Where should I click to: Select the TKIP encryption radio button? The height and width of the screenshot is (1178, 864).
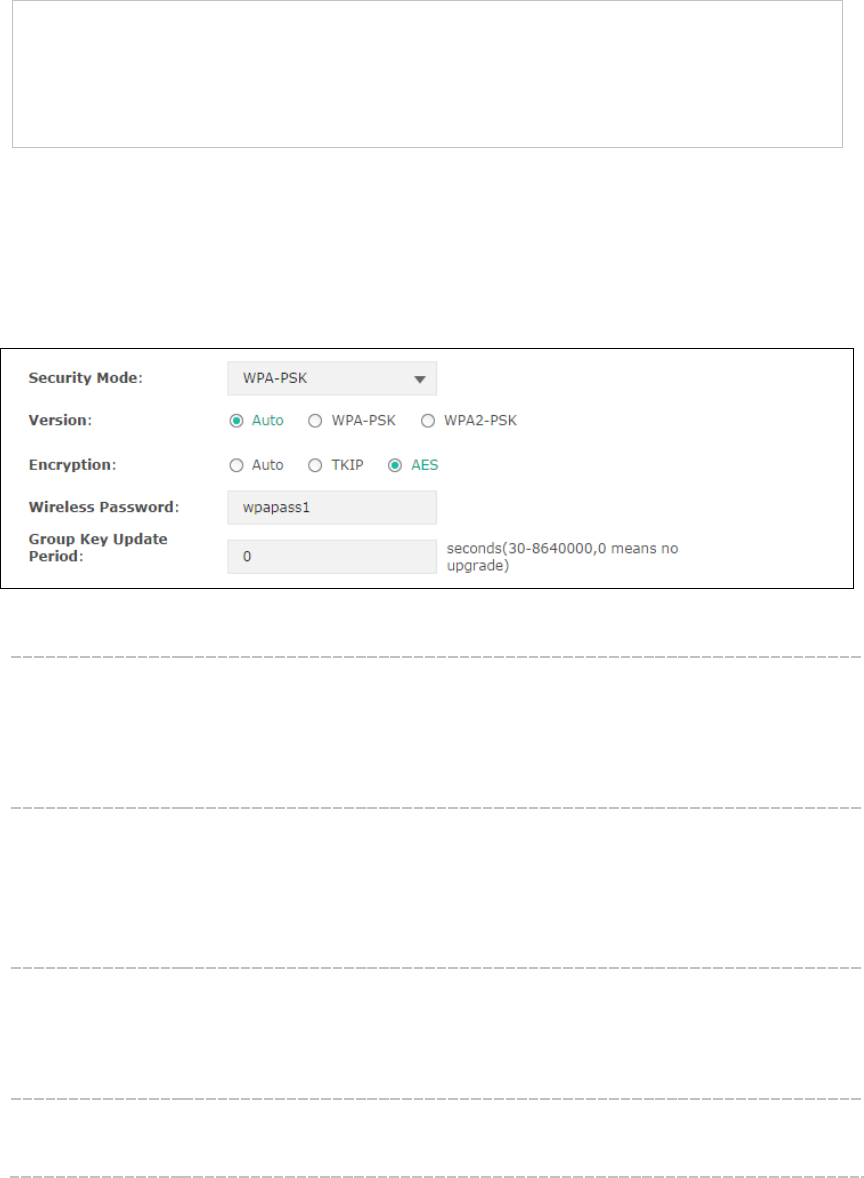316,466
